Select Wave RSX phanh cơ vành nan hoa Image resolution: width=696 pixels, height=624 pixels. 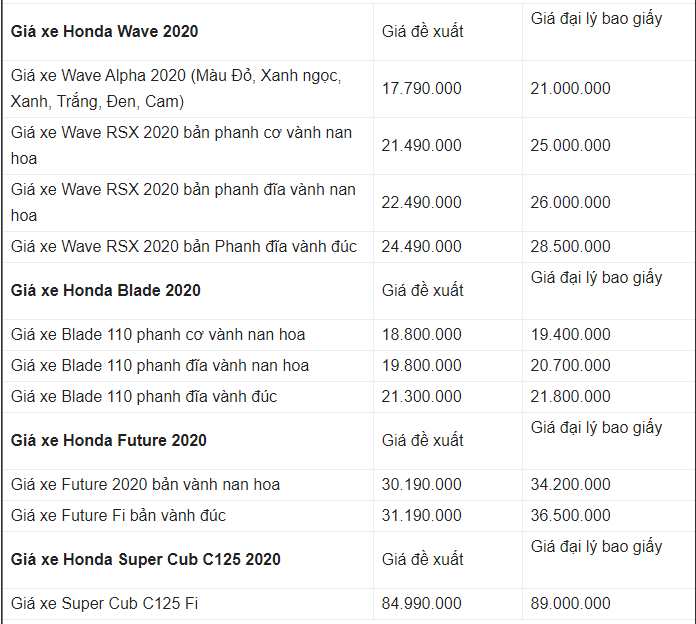[x=181, y=146]
